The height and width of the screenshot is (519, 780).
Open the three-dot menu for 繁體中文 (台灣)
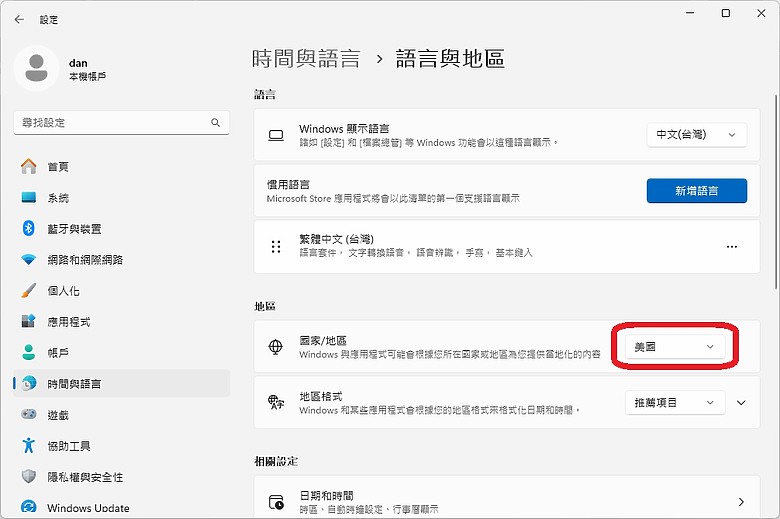pos(732,247)
